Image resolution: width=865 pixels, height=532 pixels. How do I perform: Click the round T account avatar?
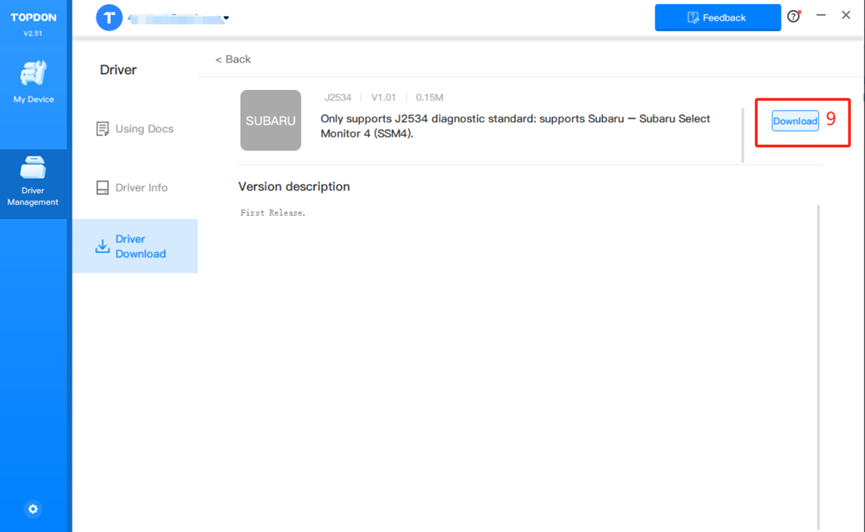[109, 18]
